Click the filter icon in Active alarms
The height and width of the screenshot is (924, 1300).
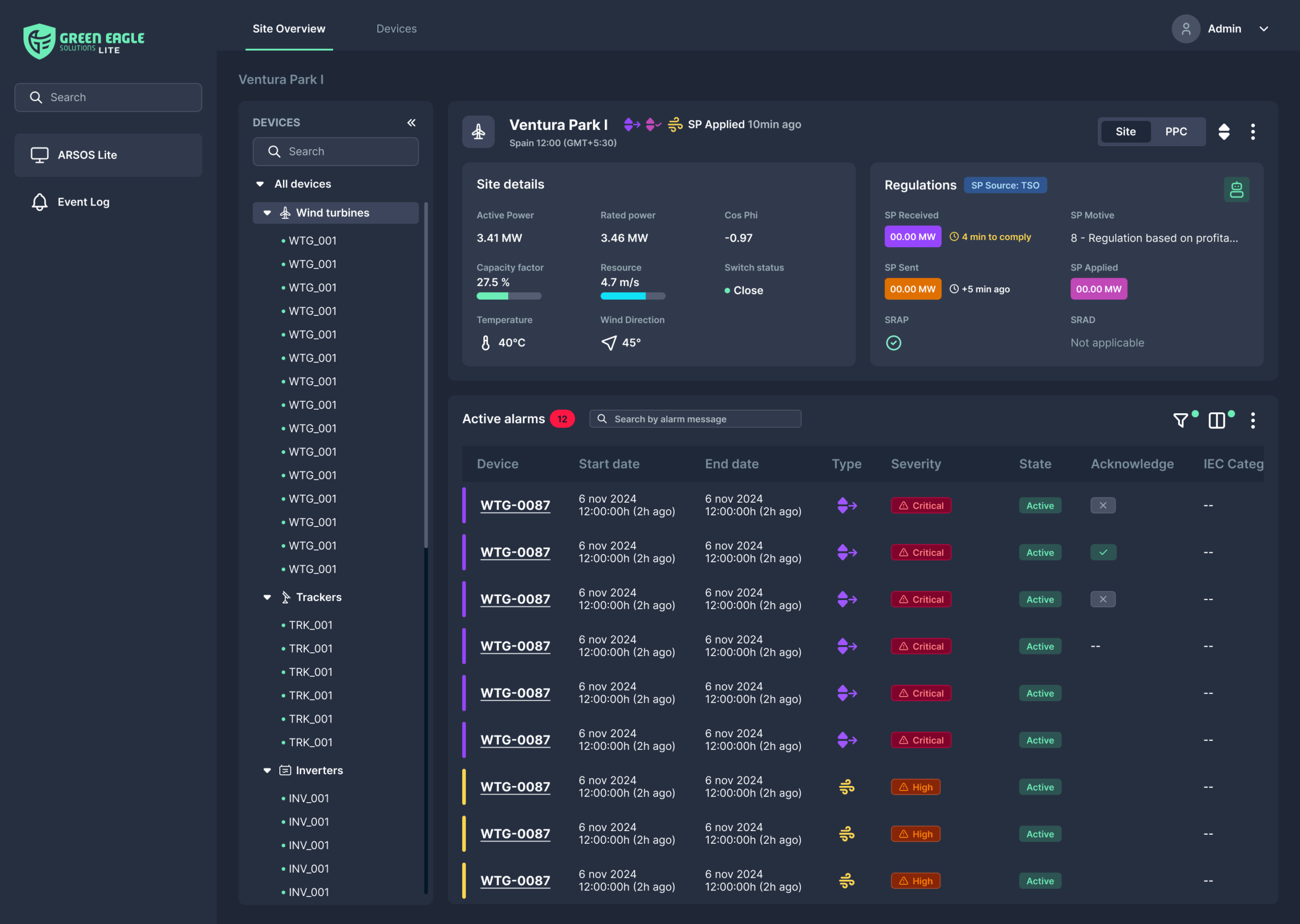pos(1181,420)
